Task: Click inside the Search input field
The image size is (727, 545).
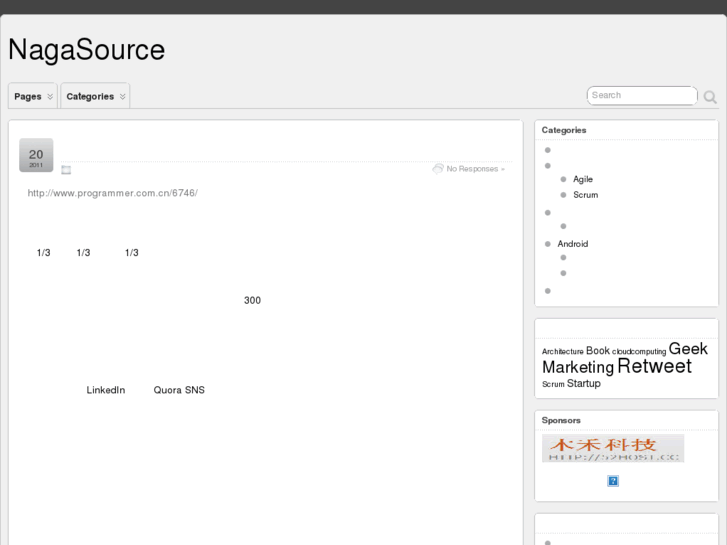Action: [x=640, y=95]
